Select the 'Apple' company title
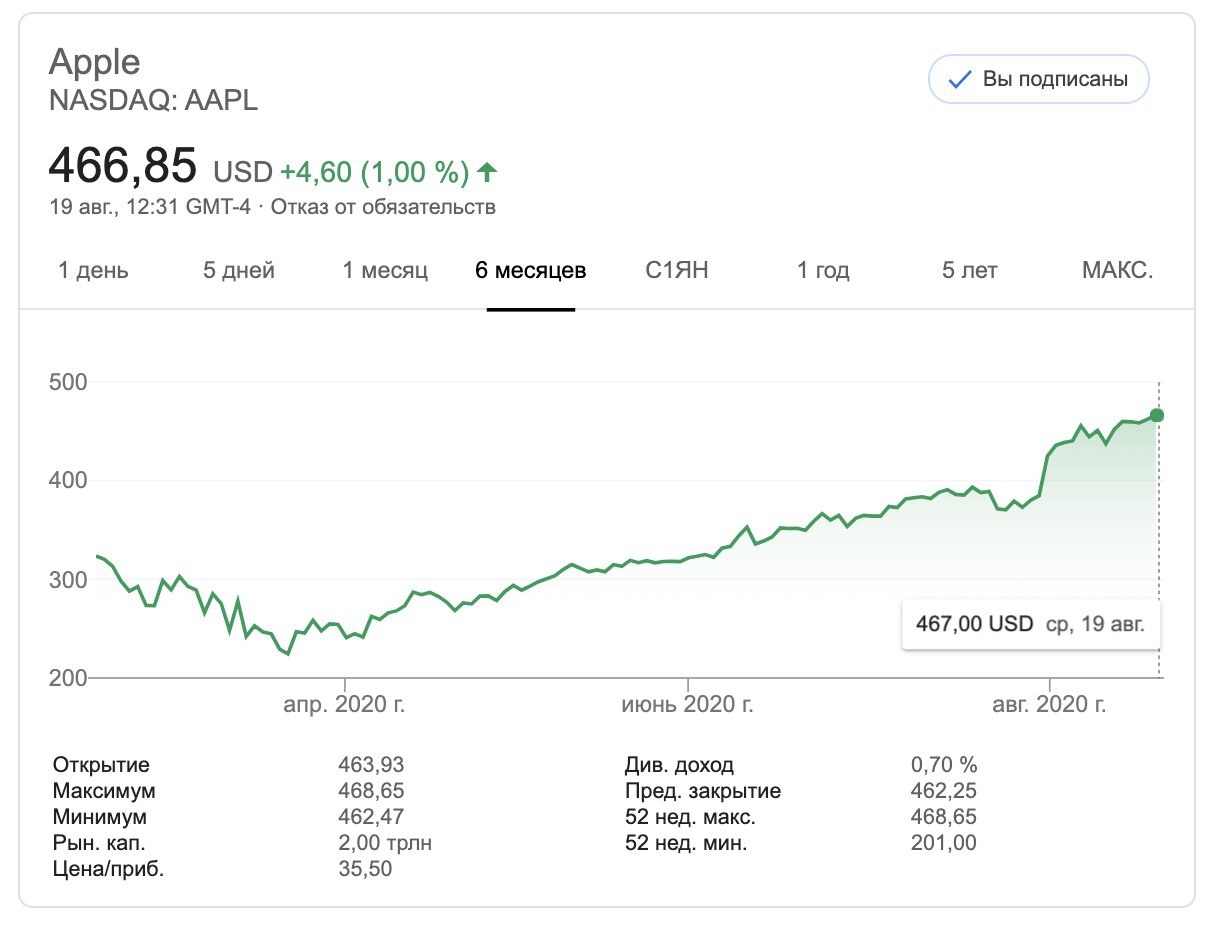 click(x=95, y=62)
